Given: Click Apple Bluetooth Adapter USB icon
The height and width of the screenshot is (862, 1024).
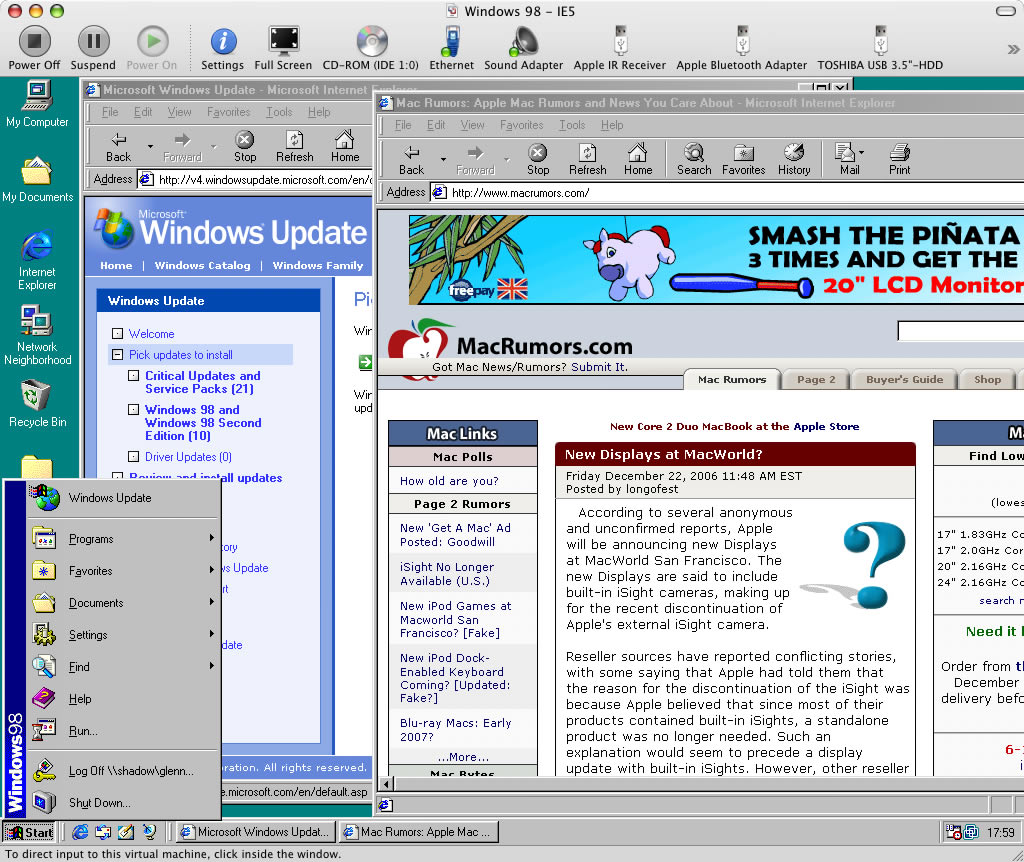Looking at the screenshot, I should click(x=742, y=48).
